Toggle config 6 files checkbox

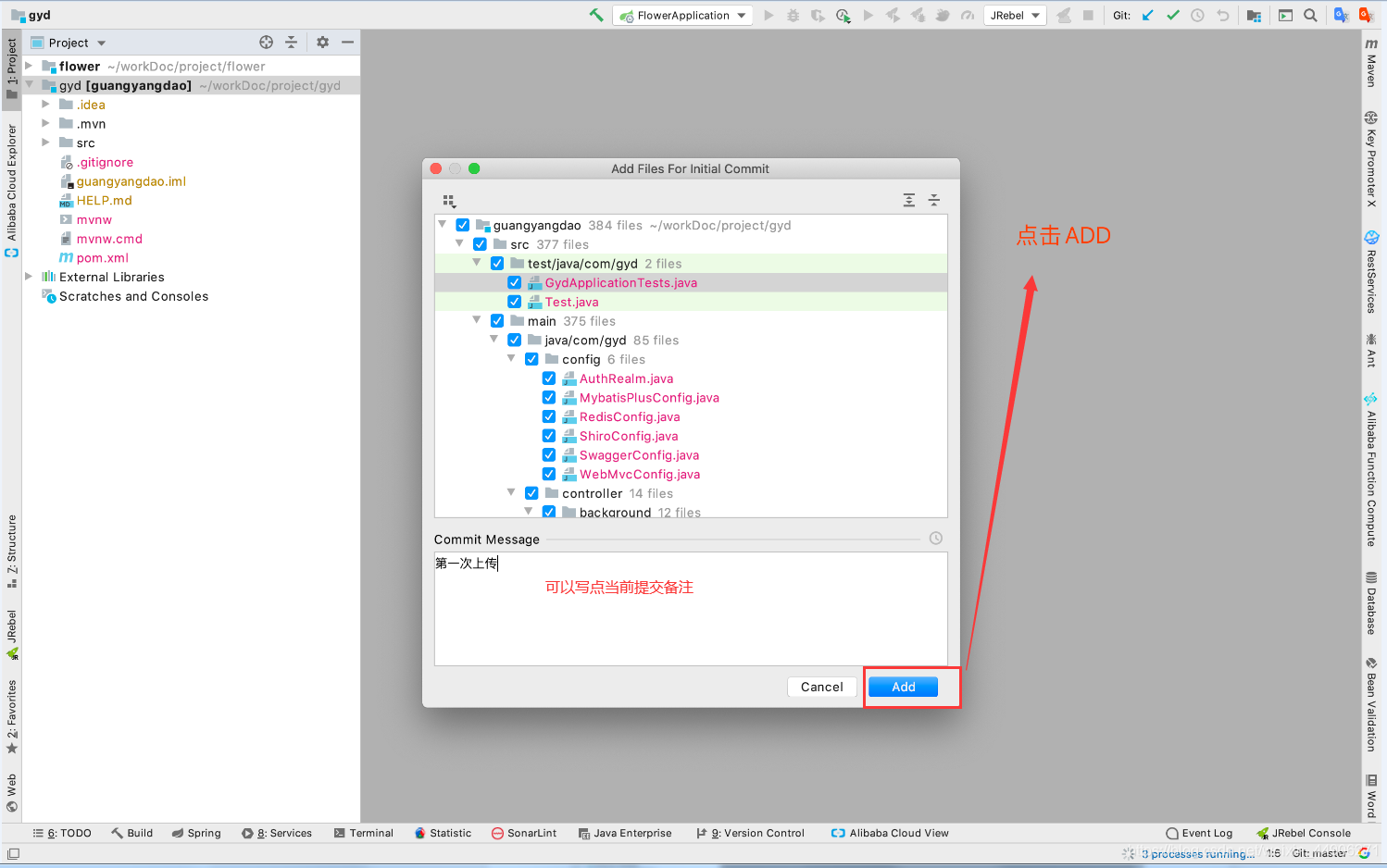531,359
